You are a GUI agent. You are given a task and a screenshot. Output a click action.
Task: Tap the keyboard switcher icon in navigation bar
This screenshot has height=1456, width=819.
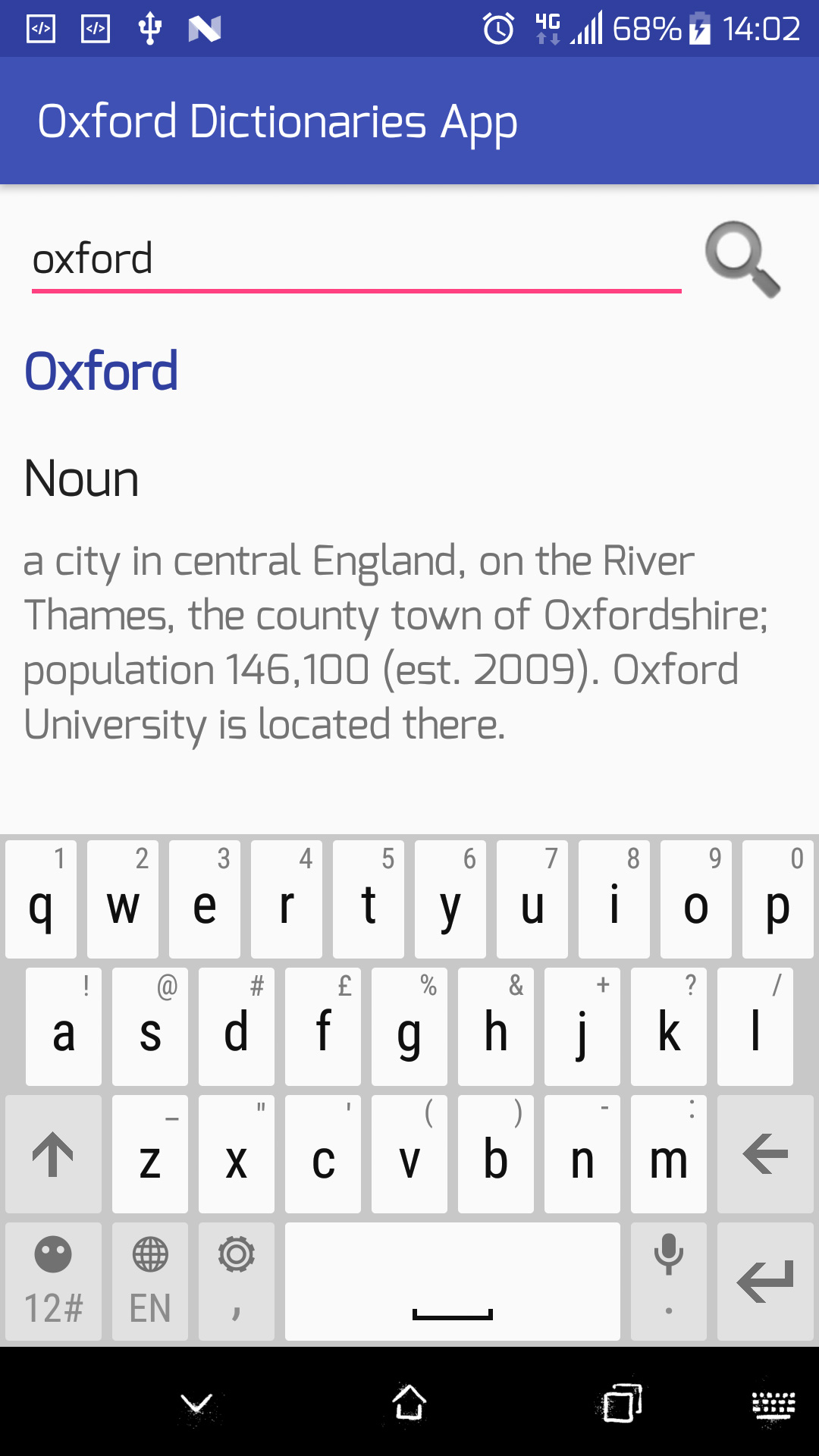773,1404
